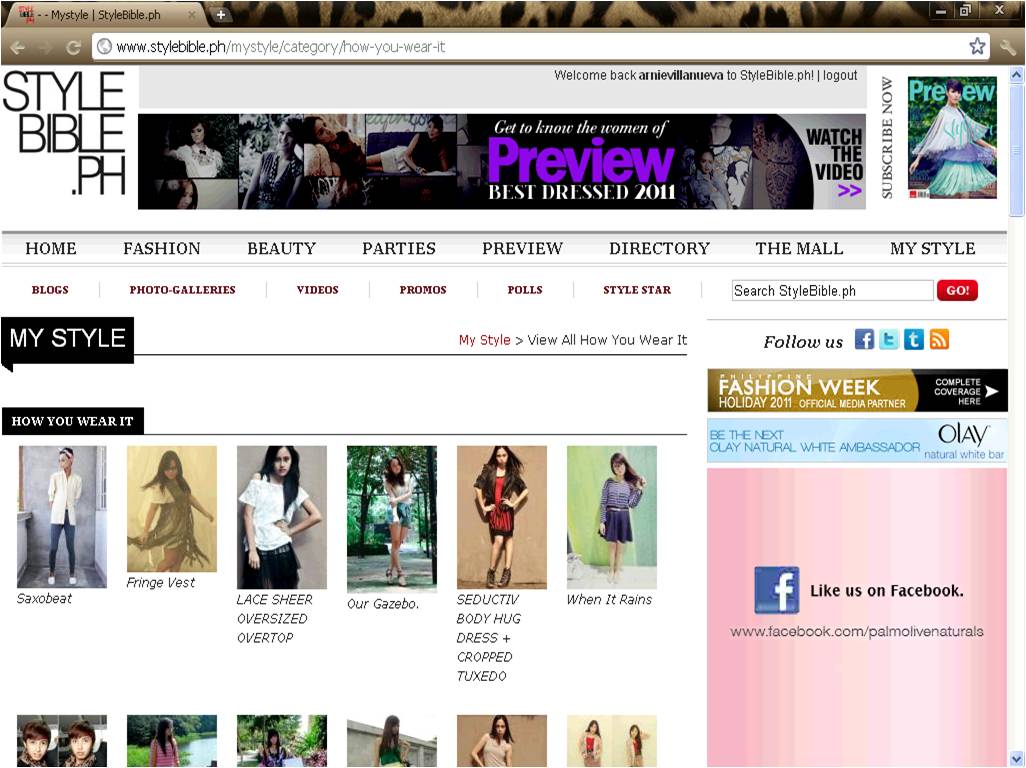Image resolution: width=1026 pixels, height=768 pixels.
Task: Open the Facebook follow icon
Action: coord(864,340)
